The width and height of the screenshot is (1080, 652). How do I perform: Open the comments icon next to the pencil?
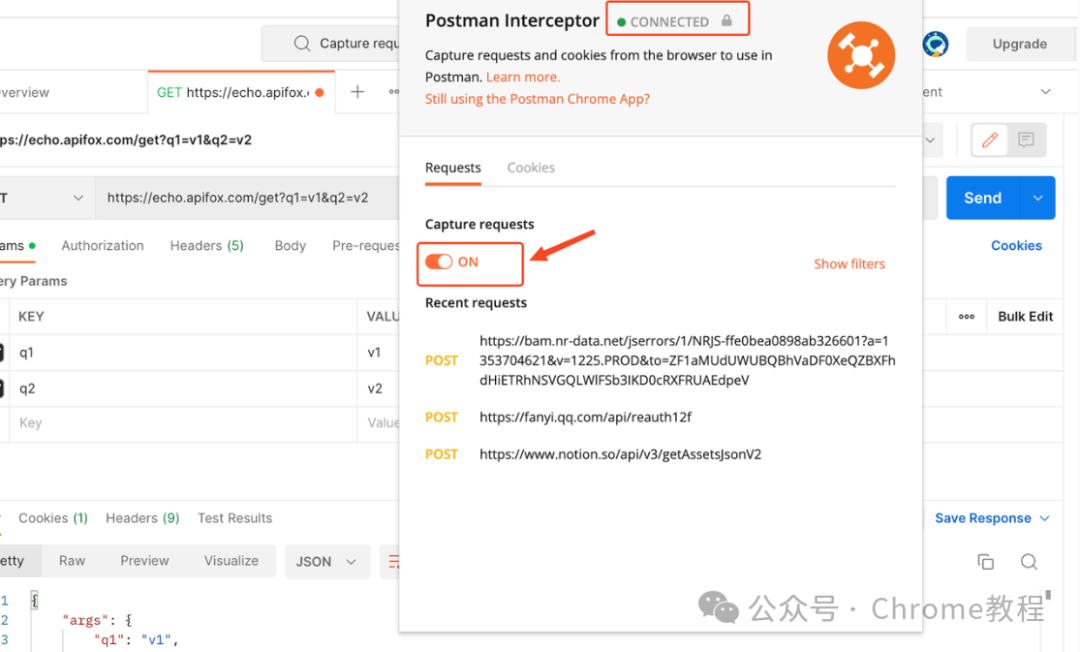coord(1026,140)
